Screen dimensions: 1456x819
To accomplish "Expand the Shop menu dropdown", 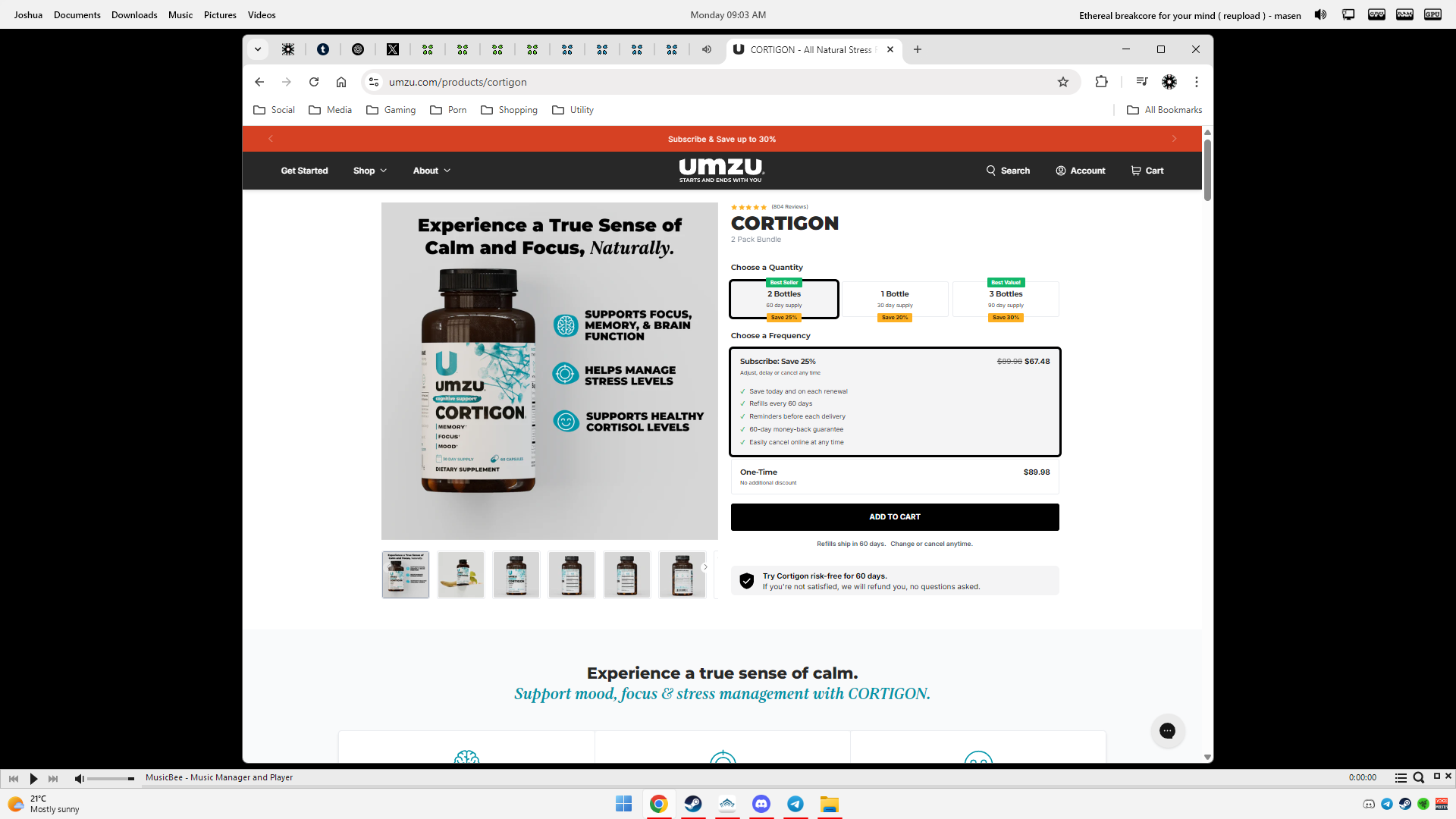I will click(370, 171).
